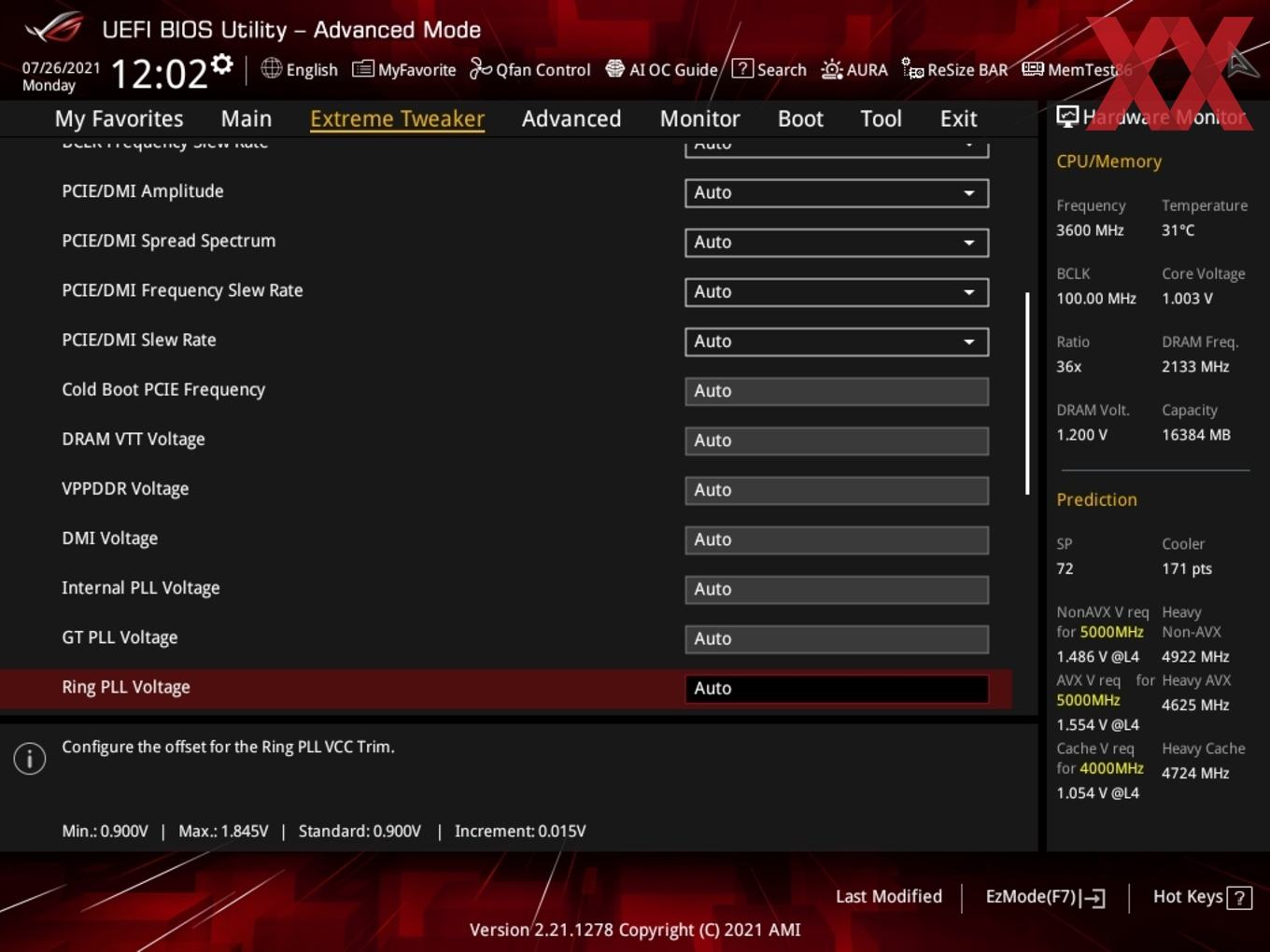1270x952 pixels.
Task: Switch to the Main tab
Action: point(247,119)
